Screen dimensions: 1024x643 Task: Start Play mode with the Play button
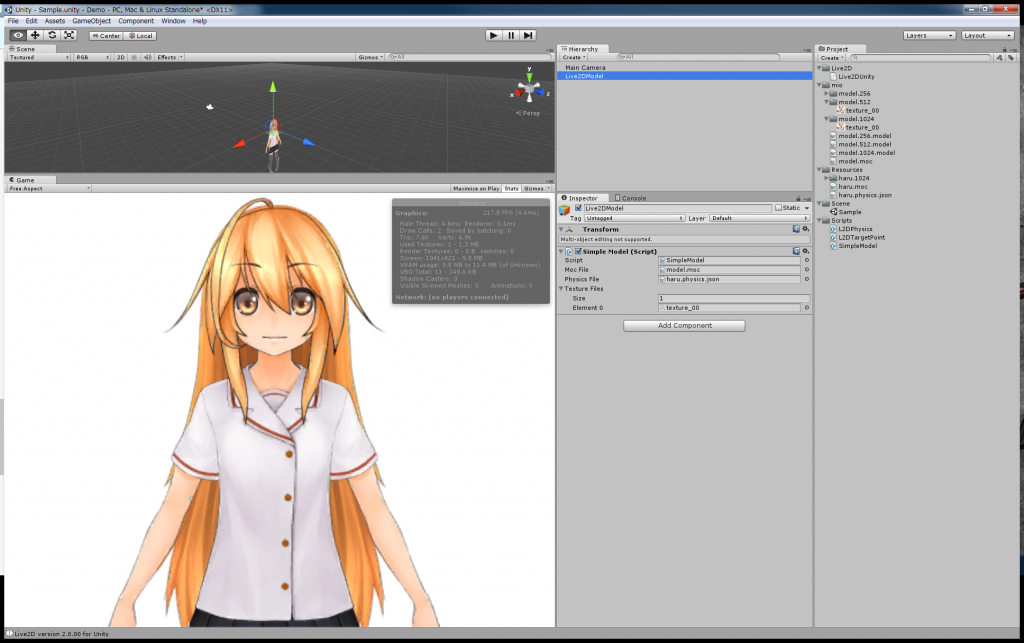[494, 35]
